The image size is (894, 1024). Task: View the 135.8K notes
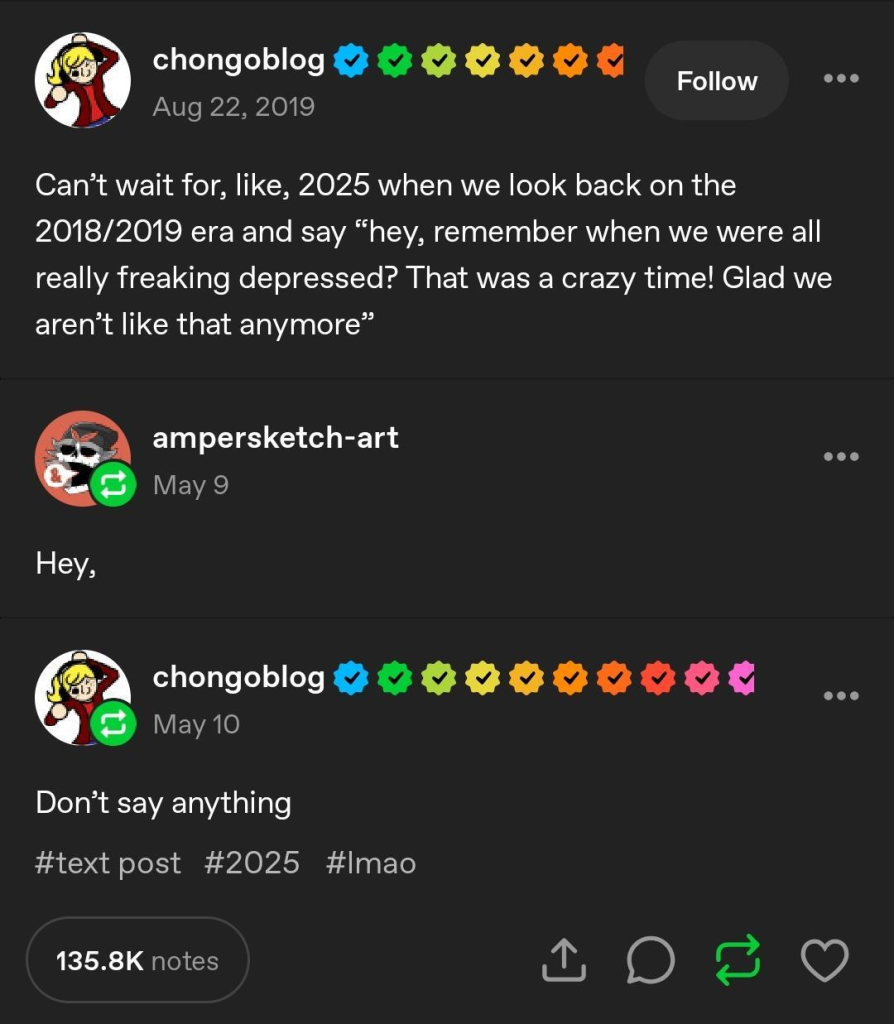tap(137, 961)
